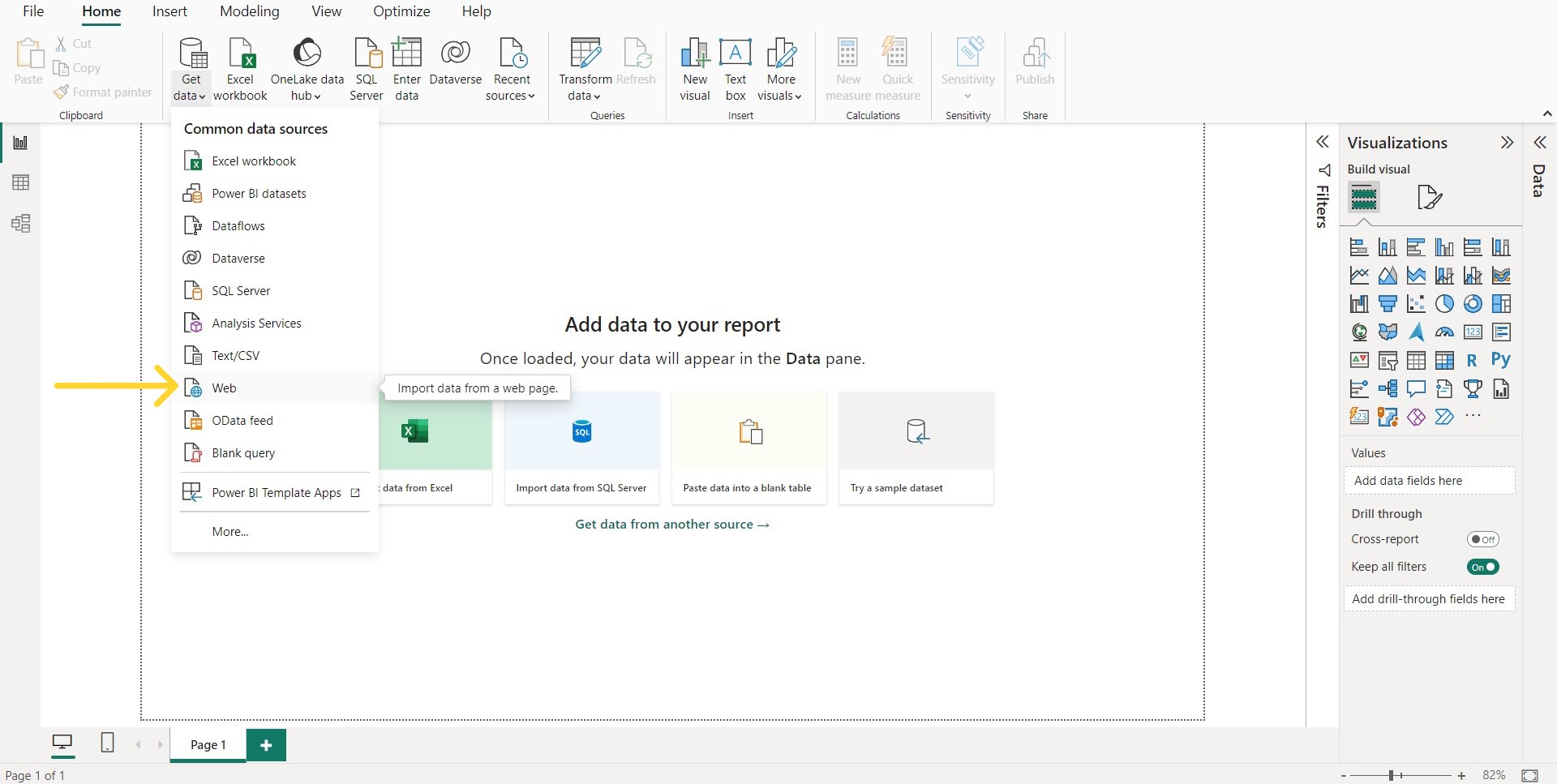Image resolution: width=1557 pixels, height=784 pixels.
Task: Select the line chart visual
Action: click(1359, 276)
